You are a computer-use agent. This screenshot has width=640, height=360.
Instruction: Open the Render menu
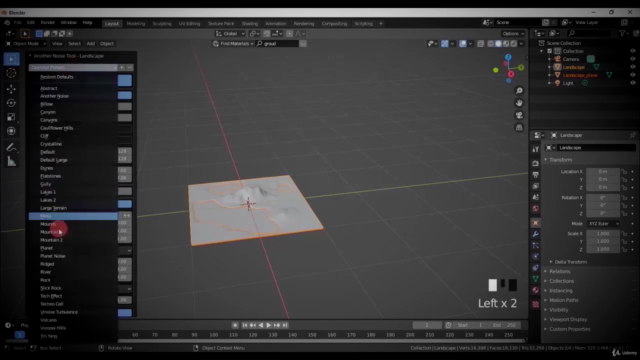[x=47, y=23]
